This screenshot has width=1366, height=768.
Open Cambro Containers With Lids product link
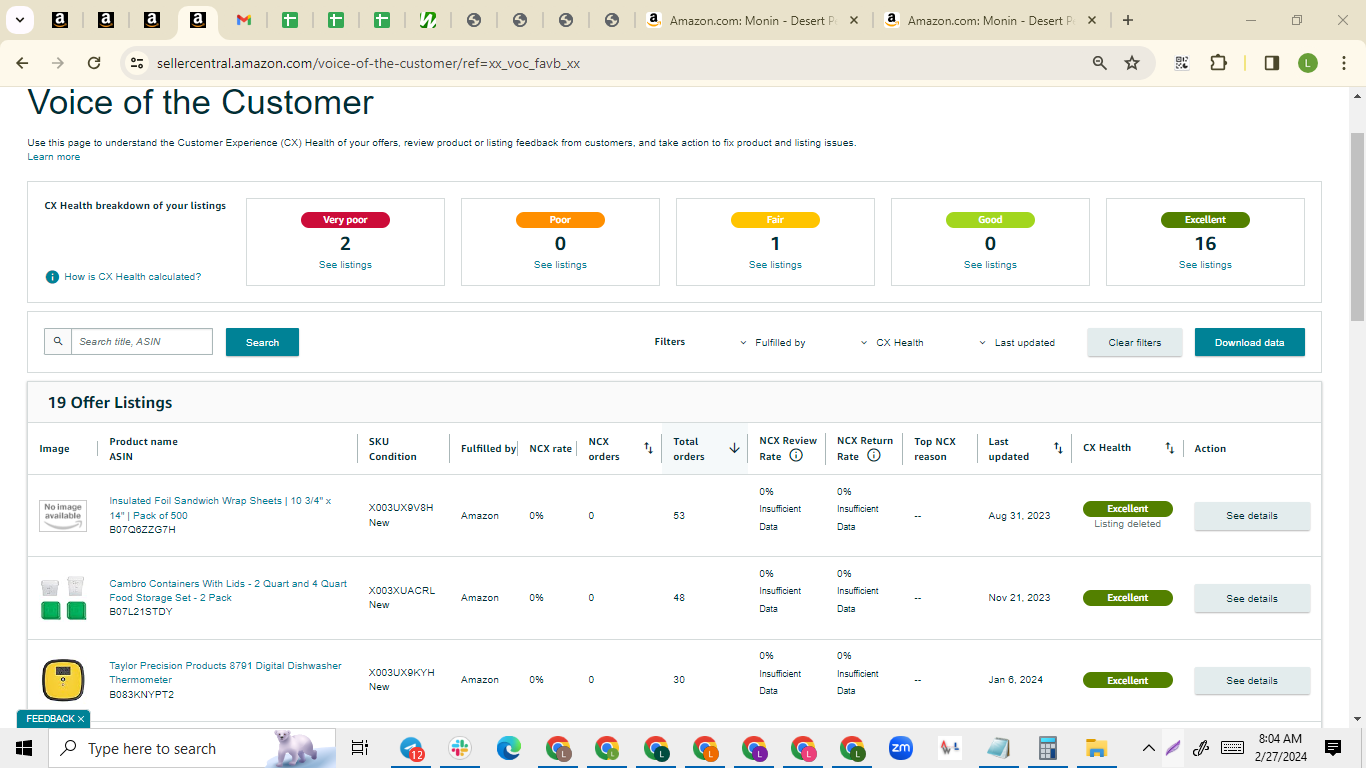pos(228,591)
